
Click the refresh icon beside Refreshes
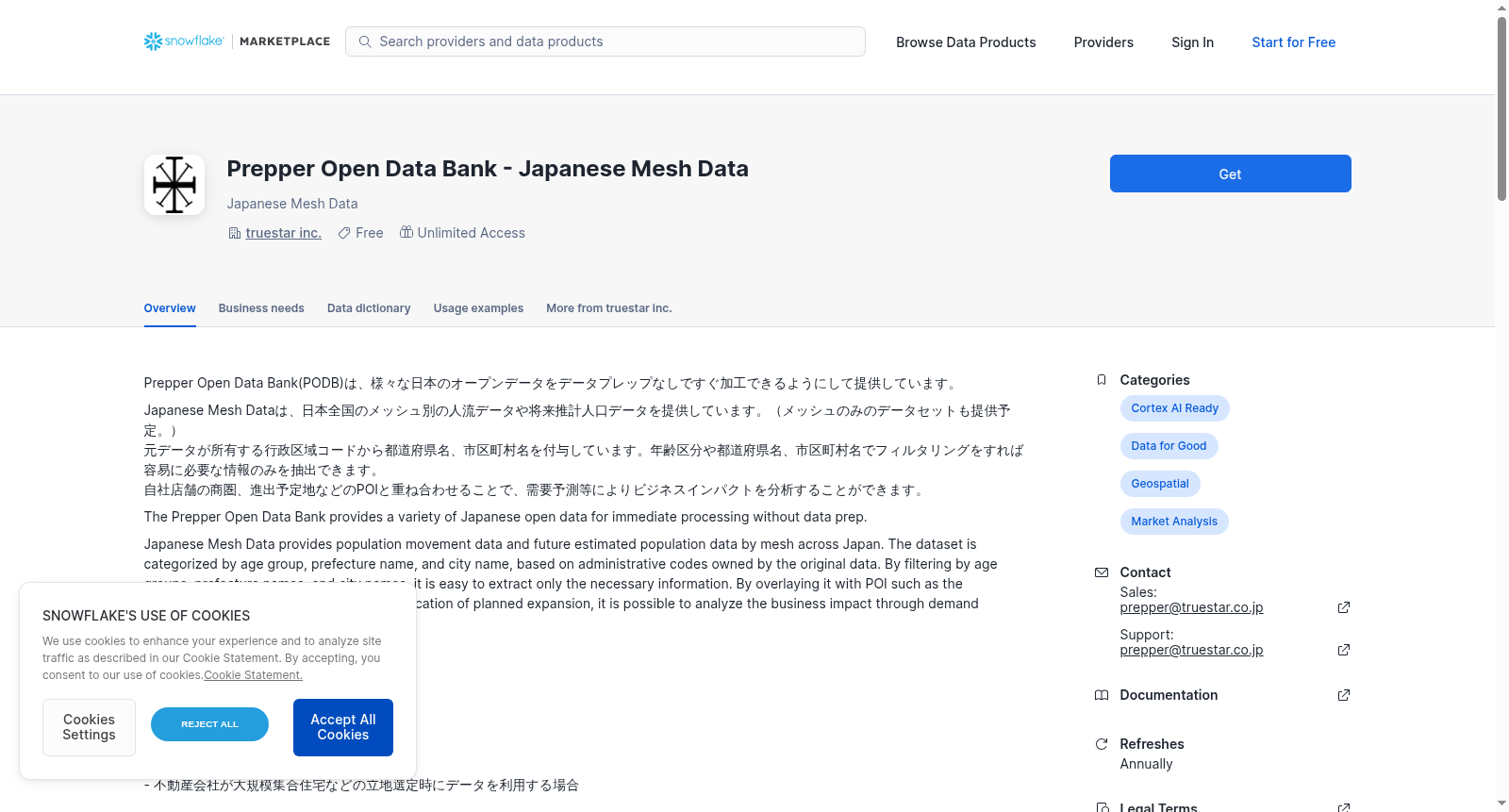1102,744
